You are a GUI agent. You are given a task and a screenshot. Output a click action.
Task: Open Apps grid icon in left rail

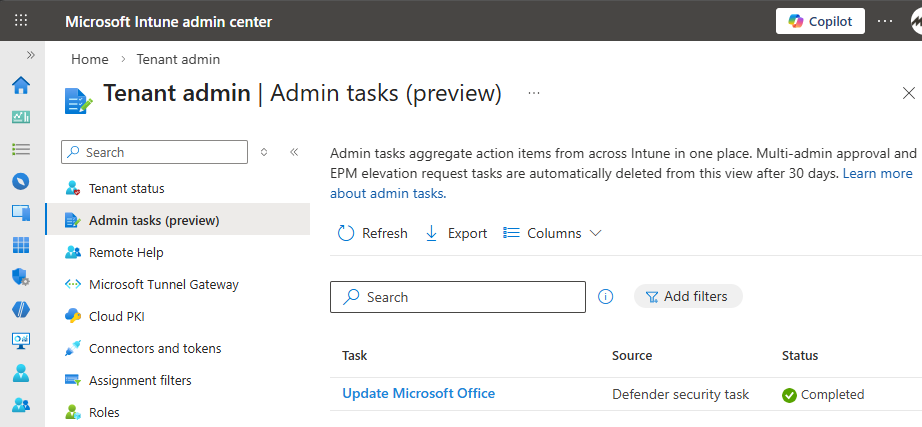[x=20, y=245]
